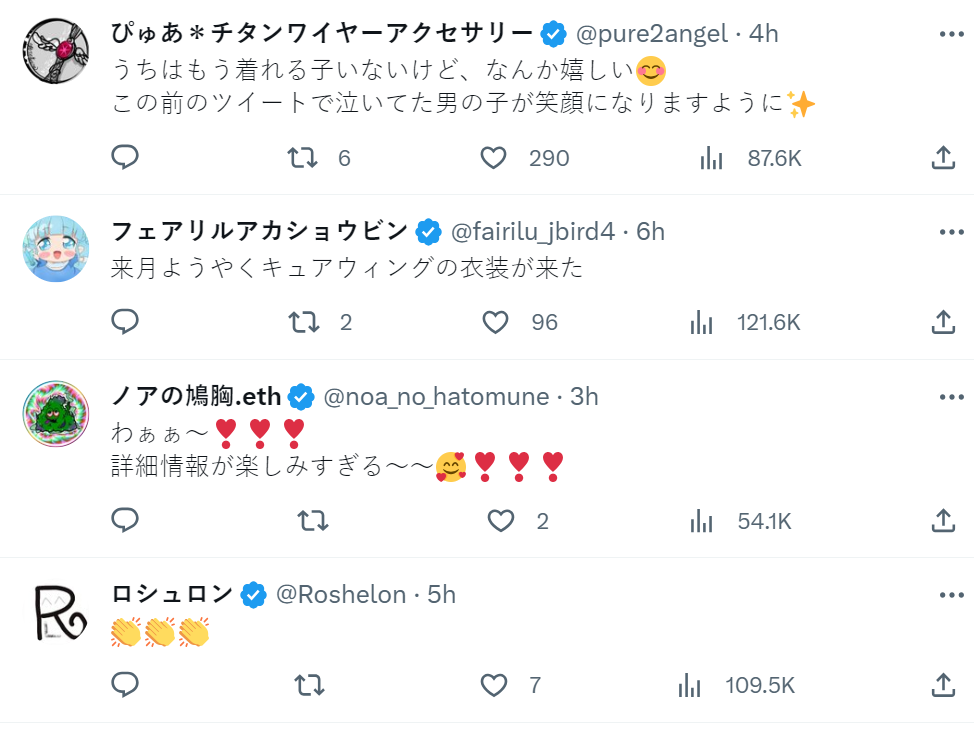Reply to the pure2angel tweet
Viewport: 974px width, 730px height.
click(x=125, y=157)
